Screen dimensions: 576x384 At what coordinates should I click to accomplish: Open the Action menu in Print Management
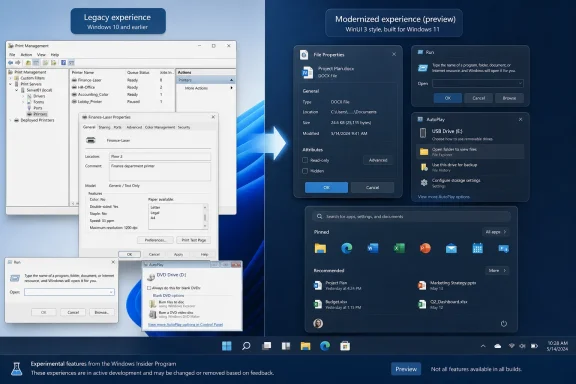tap(26, 55)
